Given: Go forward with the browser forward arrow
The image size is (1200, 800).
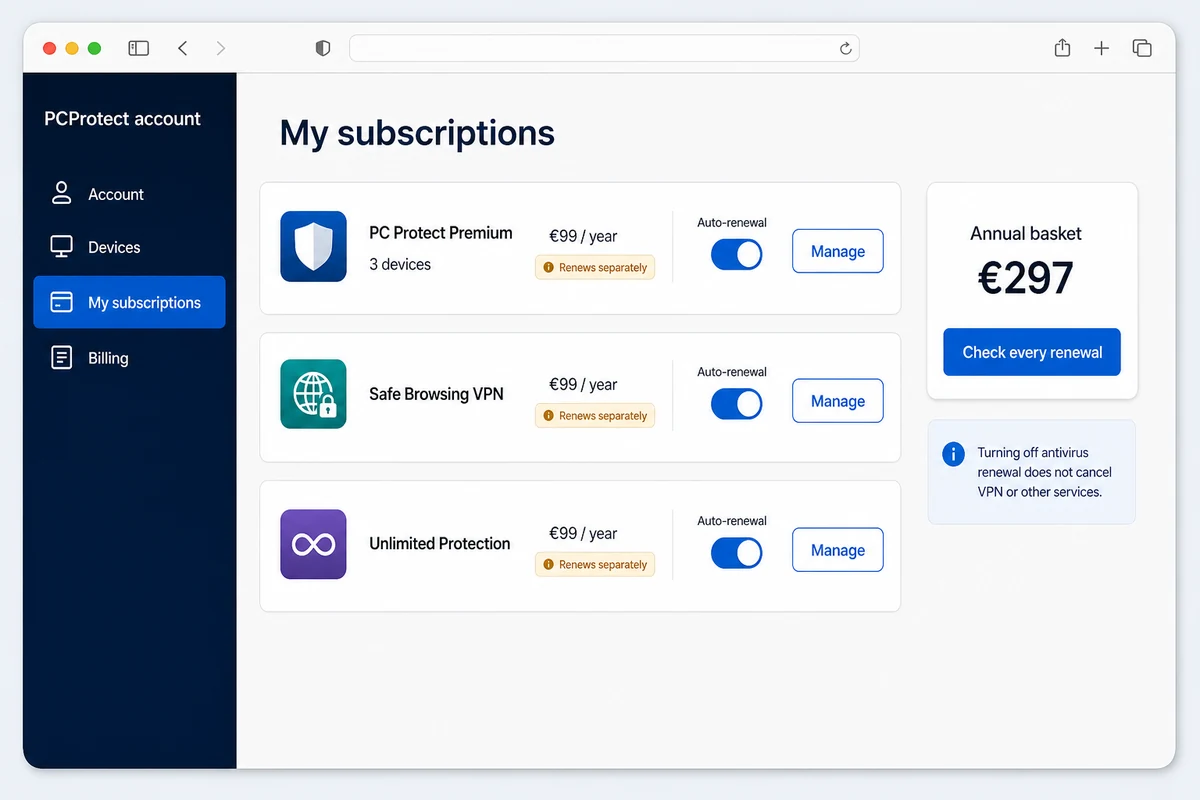Looking at the screenshot, I should tap(221, 48).
